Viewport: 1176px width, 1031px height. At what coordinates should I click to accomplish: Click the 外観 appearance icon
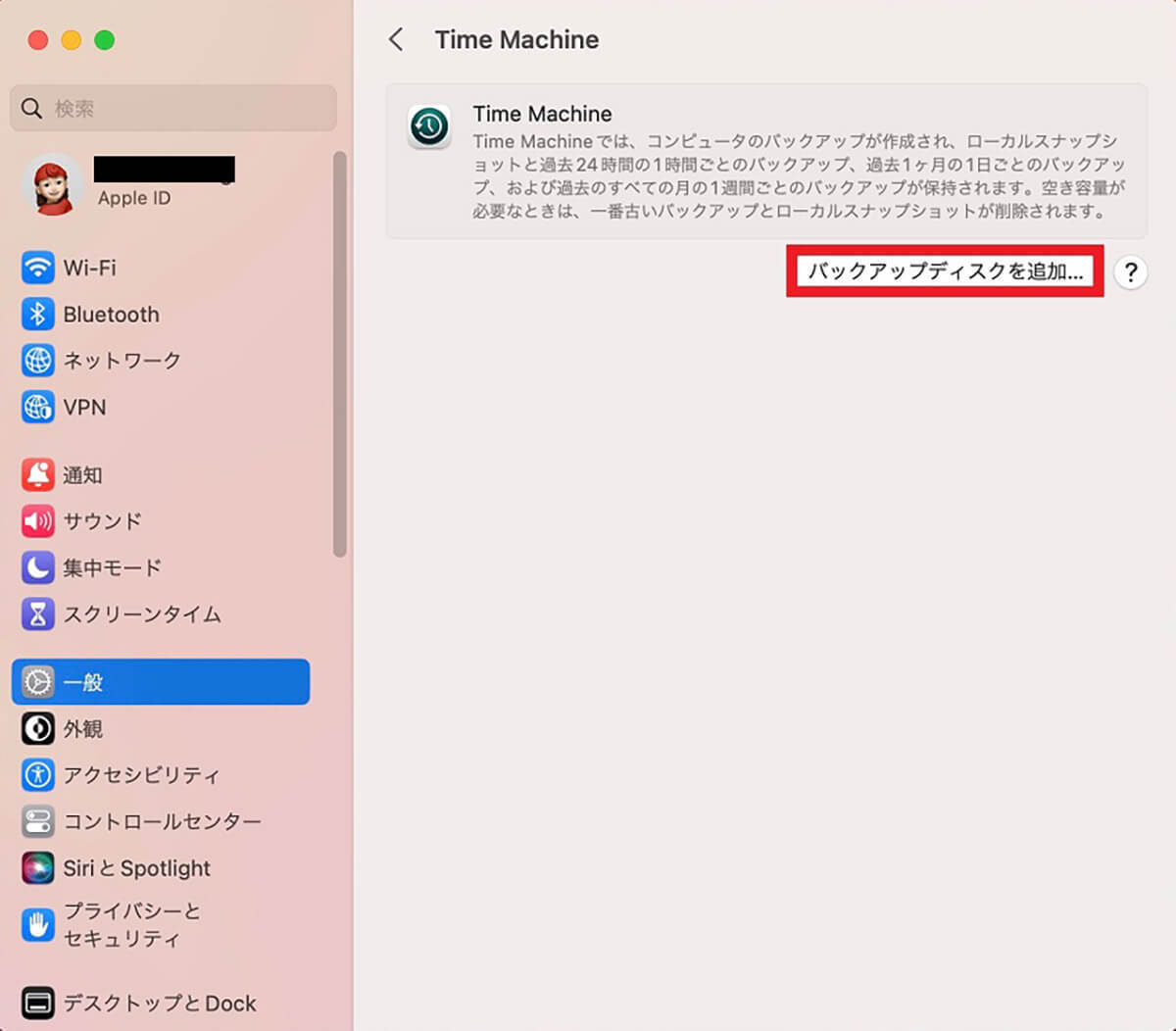click(x=38, y=728)
